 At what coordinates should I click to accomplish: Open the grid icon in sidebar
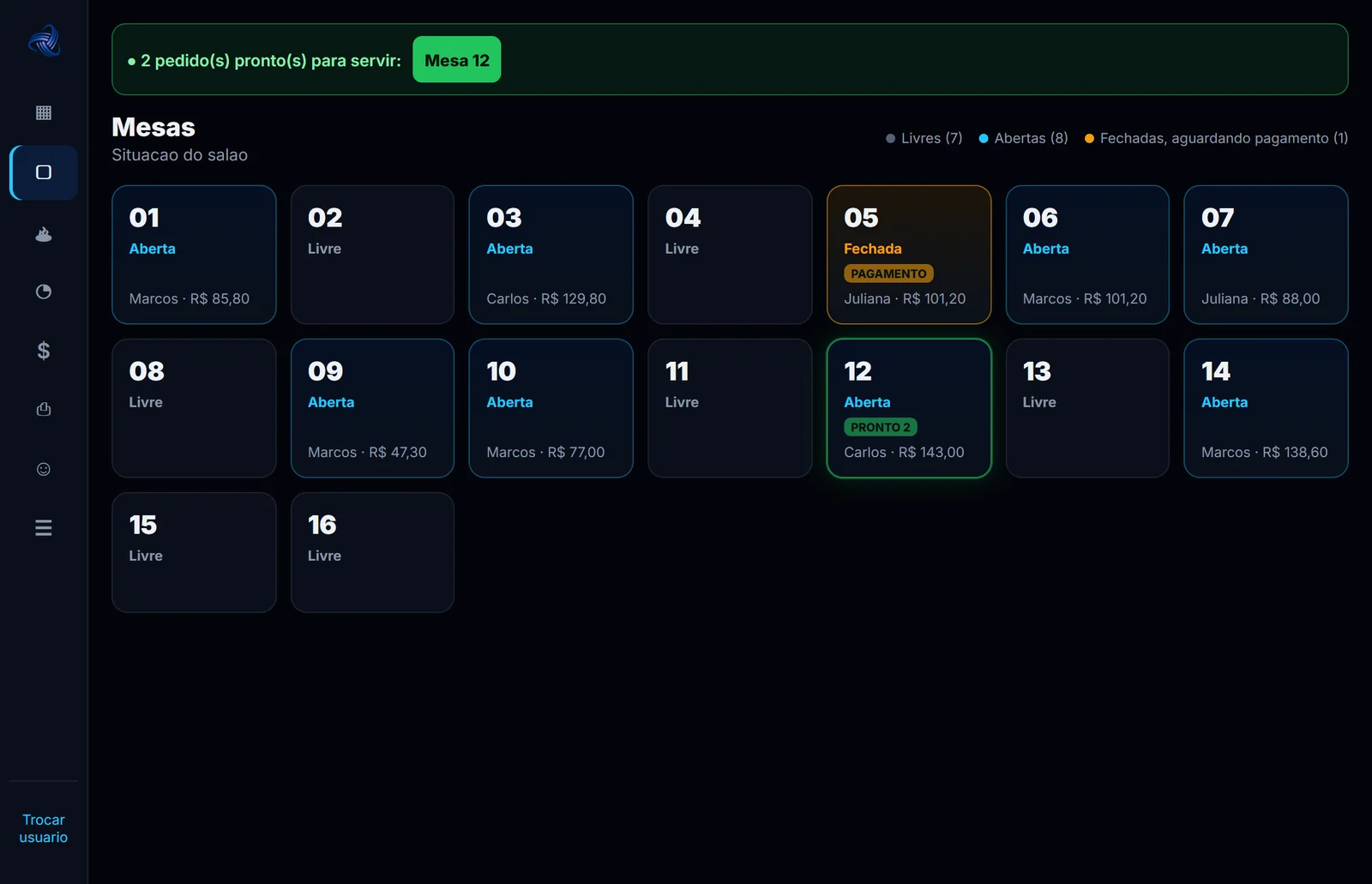(x=44, y=112)
